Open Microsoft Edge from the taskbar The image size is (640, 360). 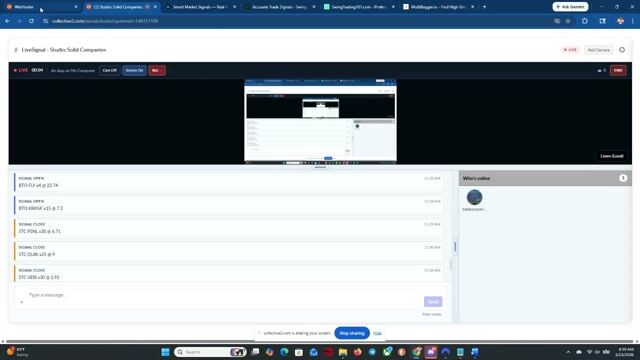pyautogui.click(x=284, y=352)
